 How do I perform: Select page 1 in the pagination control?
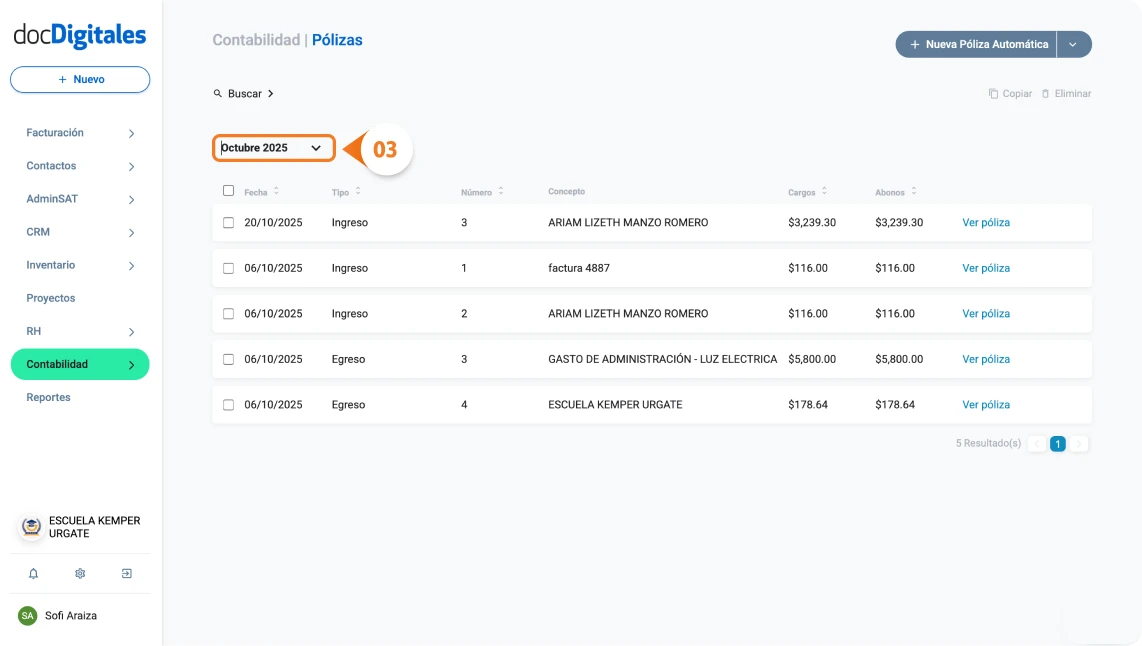click(x=1058, y=443)
